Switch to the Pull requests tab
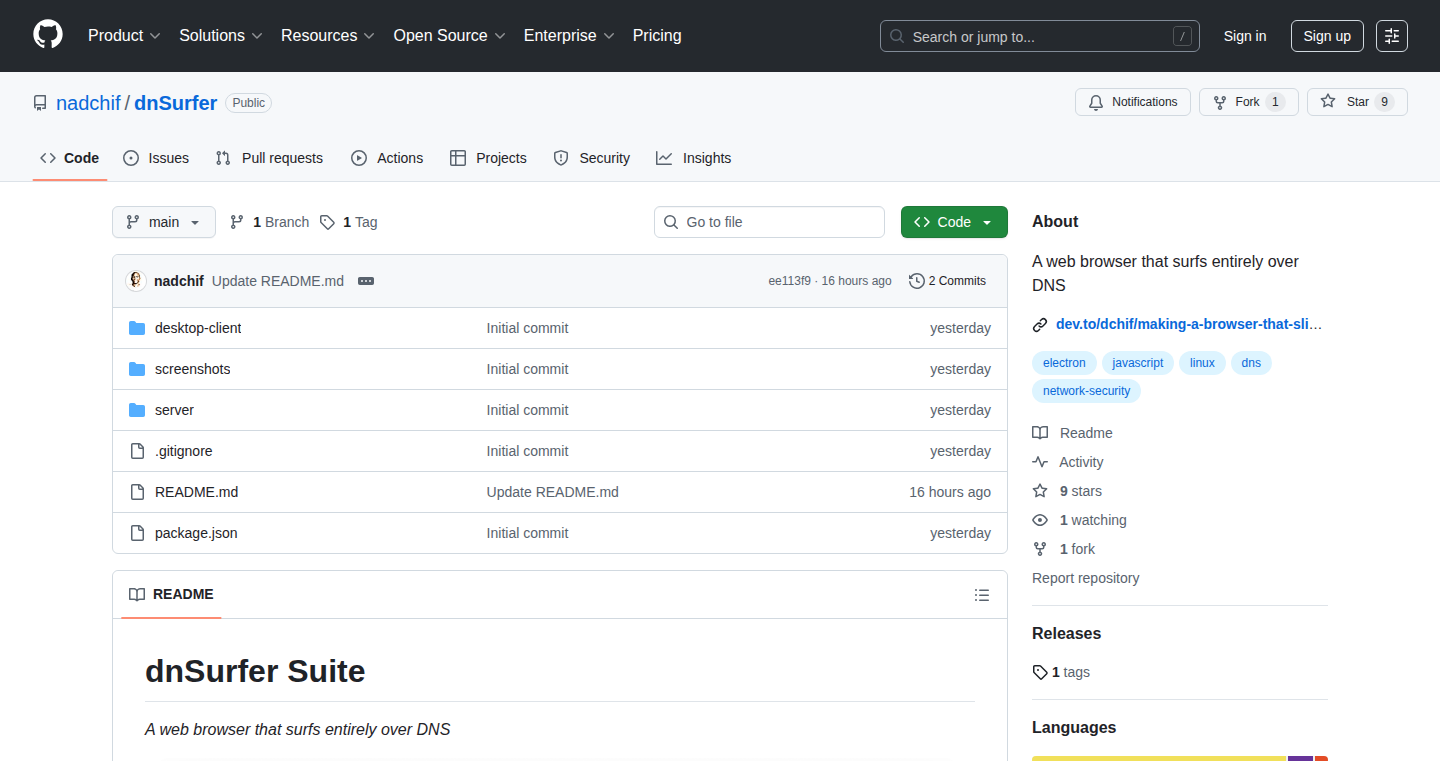1440x761 pixels. pos(270,158)
